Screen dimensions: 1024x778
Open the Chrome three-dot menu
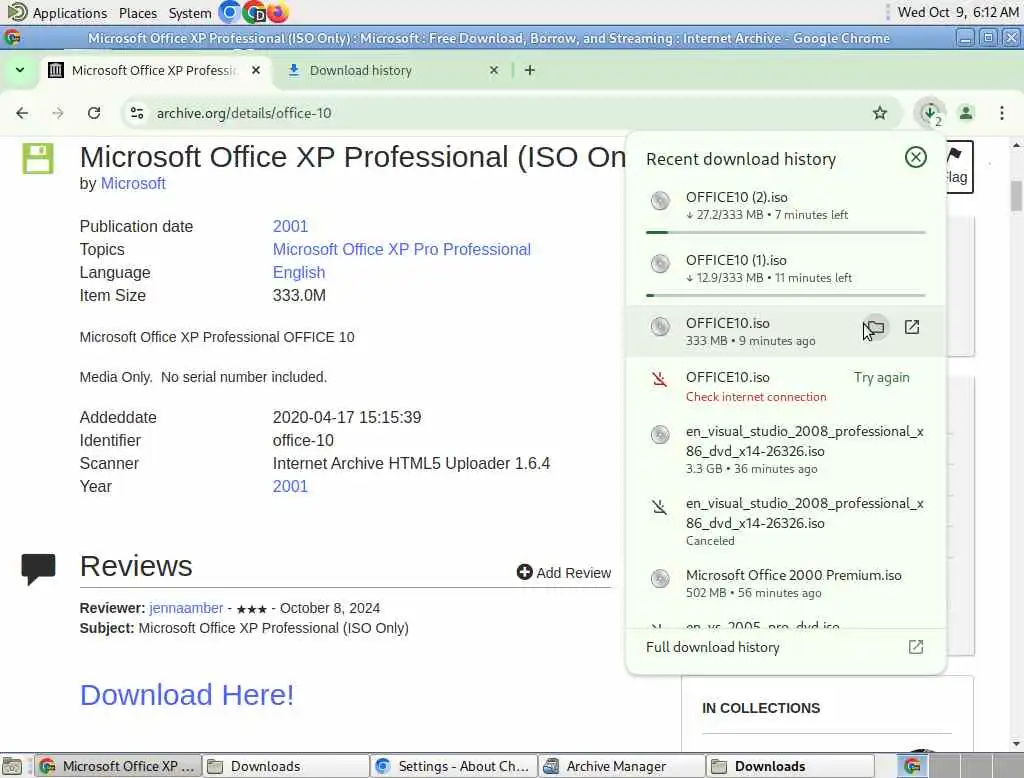pos(1002,113)
